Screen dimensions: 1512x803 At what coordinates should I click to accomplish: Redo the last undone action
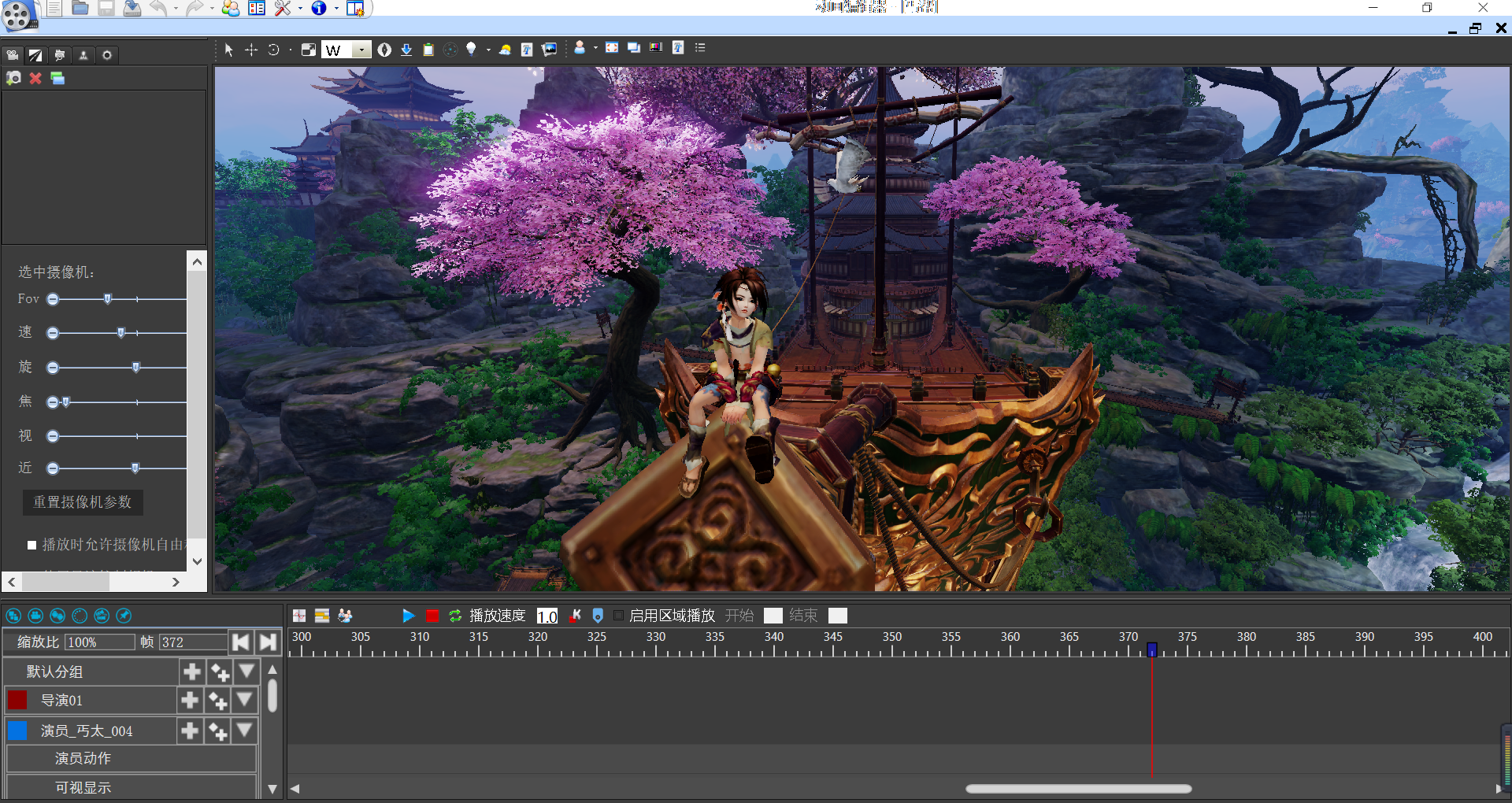pyautogui.click(x=195, y=8)
